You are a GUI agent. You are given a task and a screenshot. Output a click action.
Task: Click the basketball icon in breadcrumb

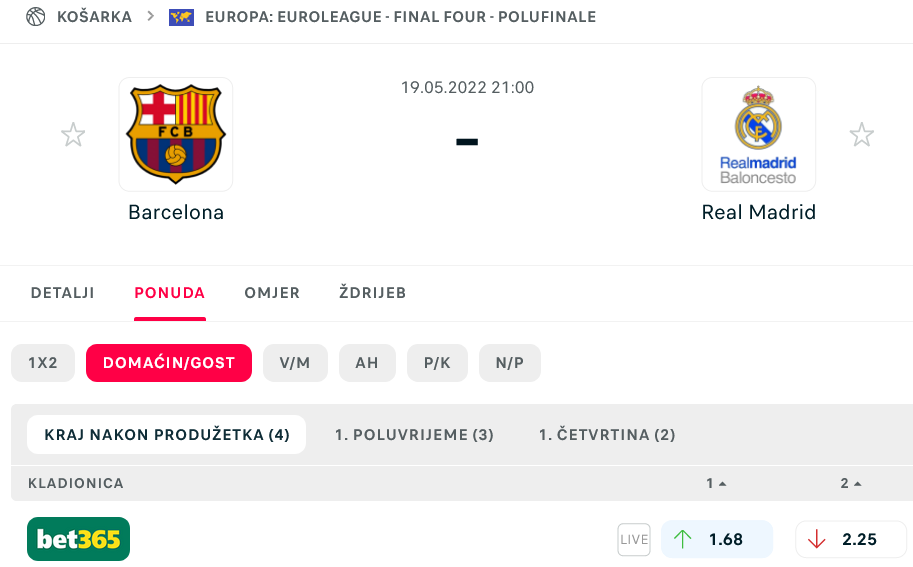(36, 17)
